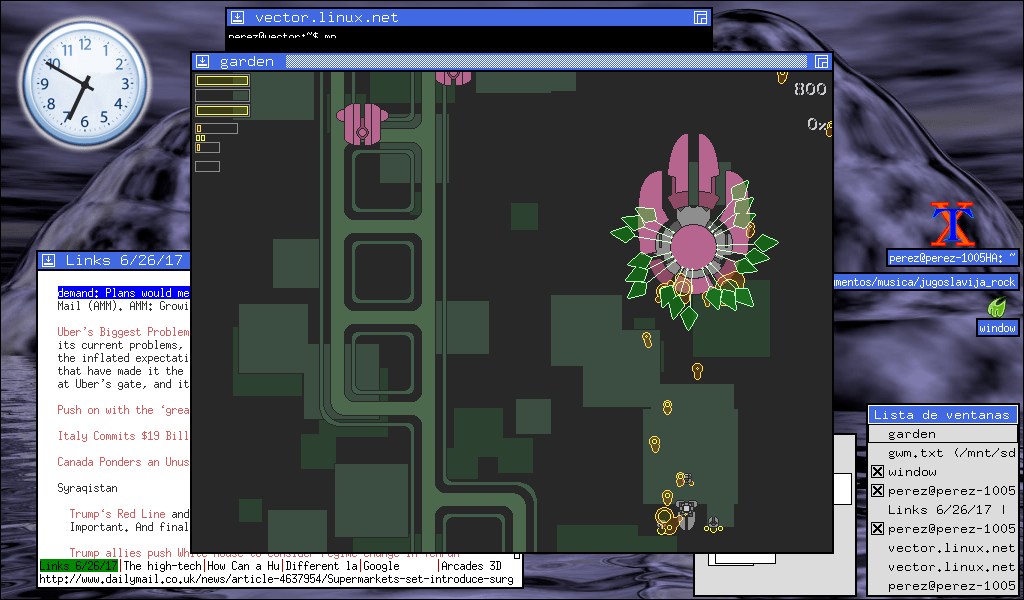
Task: Click the Lista de ventanas title bar
Action: [x=942, y=415]
